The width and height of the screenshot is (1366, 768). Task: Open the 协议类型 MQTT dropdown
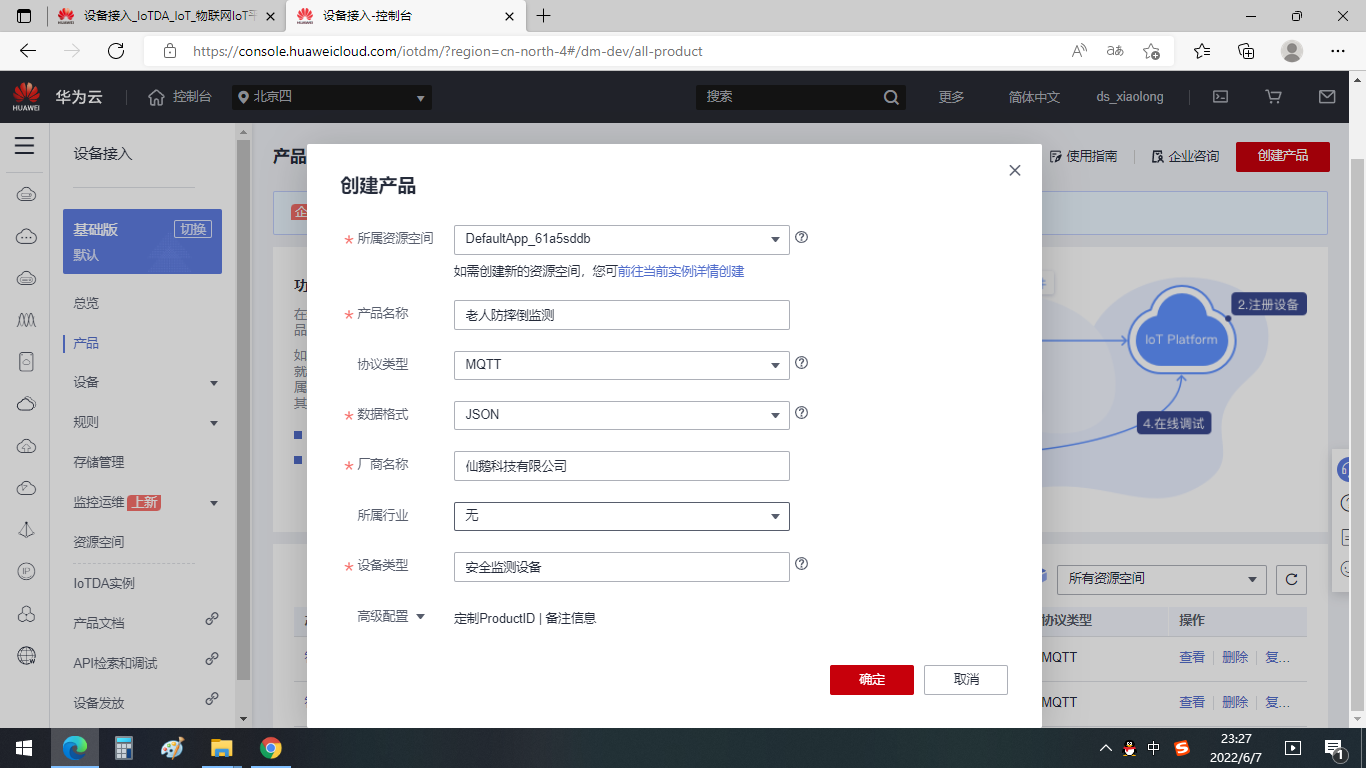click(622, 365)
